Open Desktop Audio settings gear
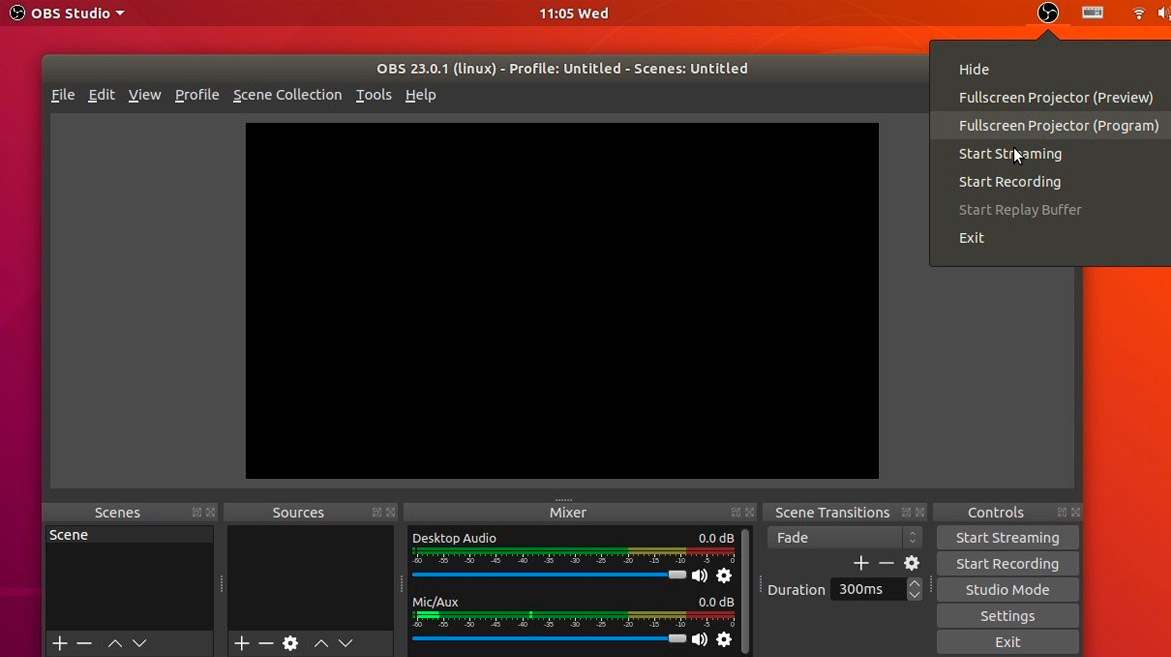The height and width of the screenshot is (657, 1171). point(724,576)
